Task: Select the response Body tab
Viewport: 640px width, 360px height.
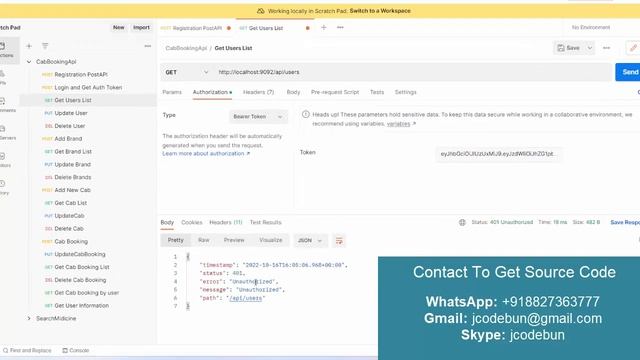Action: click(167, 222)
